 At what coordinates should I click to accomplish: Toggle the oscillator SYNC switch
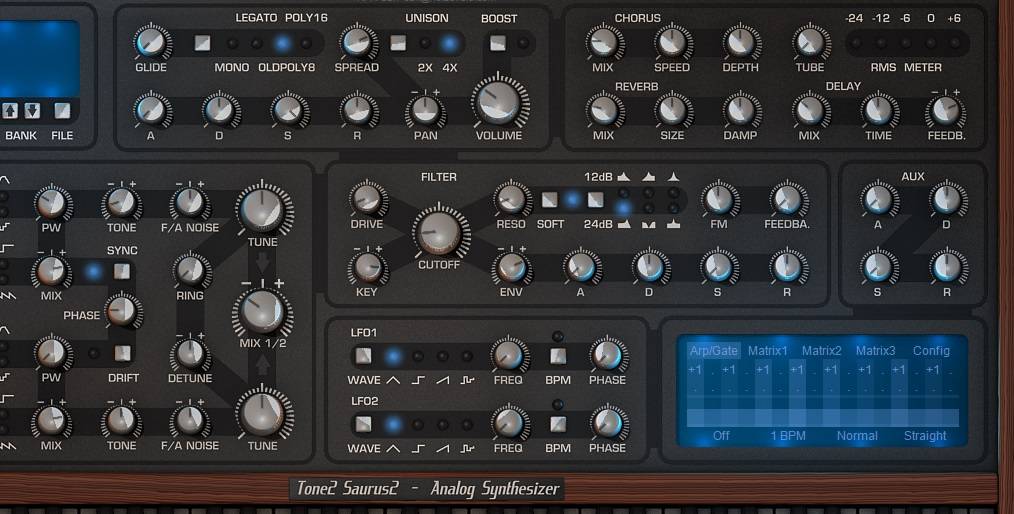[122, 271]
